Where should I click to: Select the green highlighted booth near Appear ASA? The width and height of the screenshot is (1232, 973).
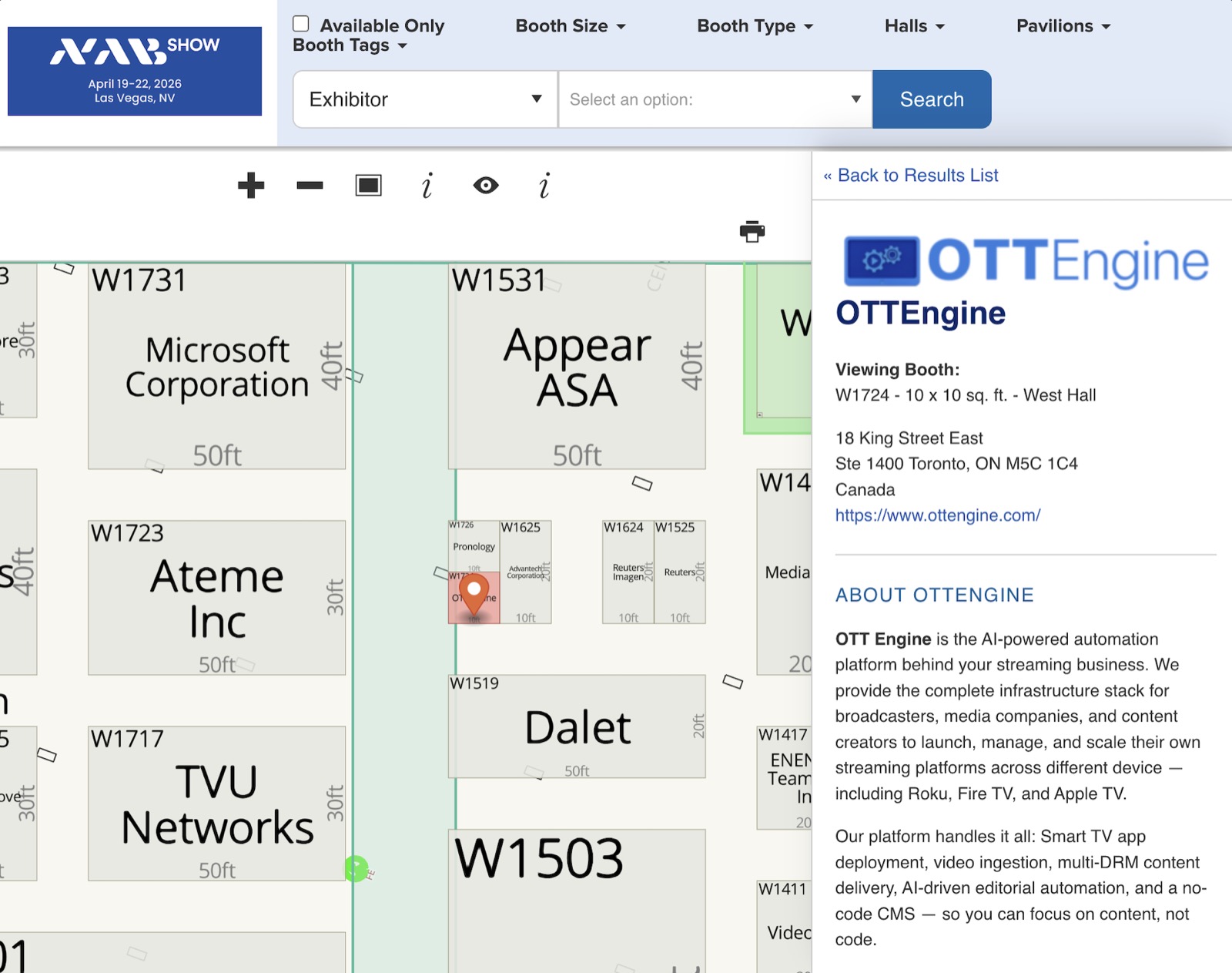pos(778,348)
